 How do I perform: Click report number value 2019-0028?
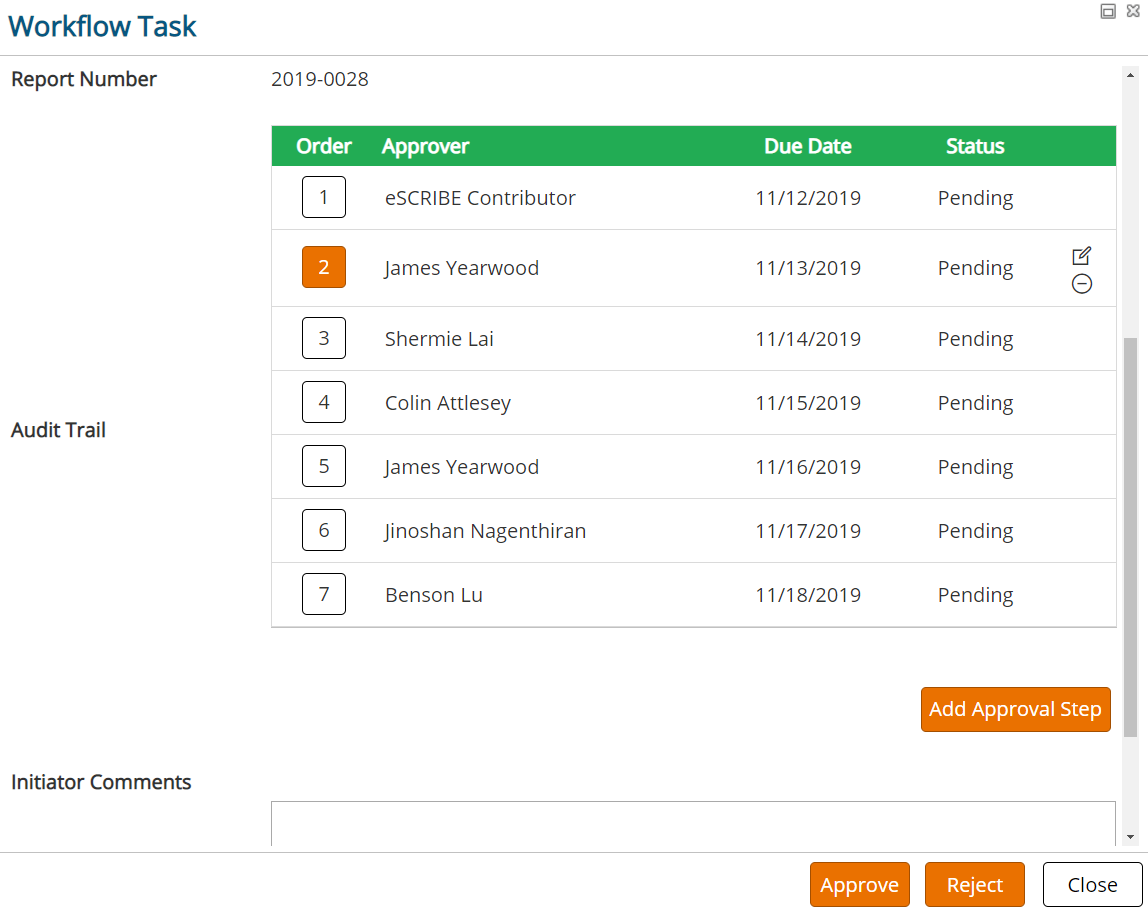320,79
